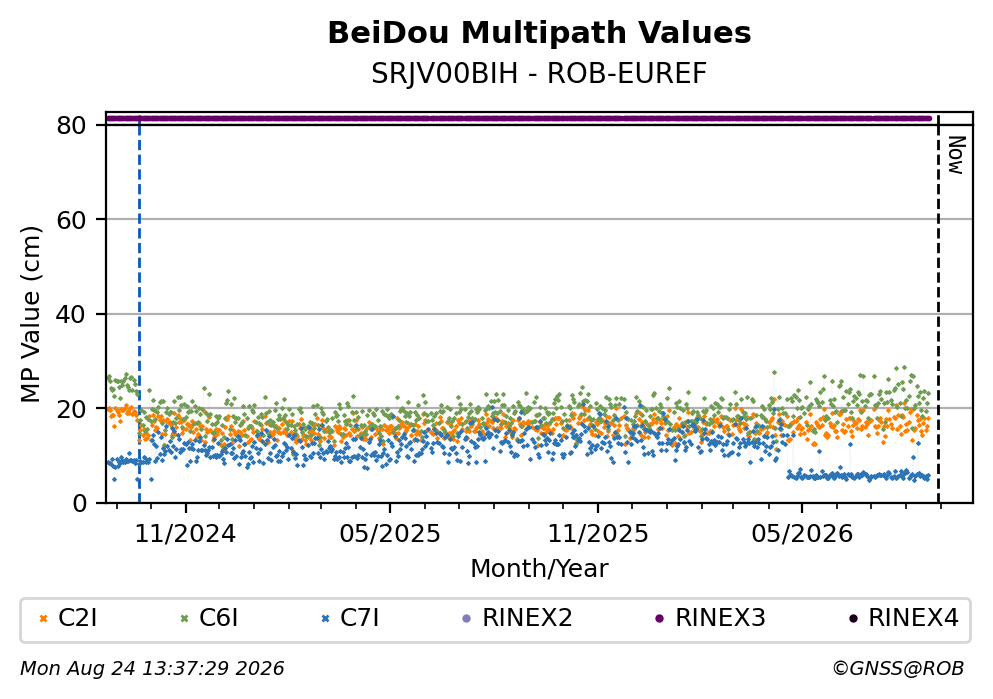Click the green C6I legend marker

pyautogui.click(x=184, y=619)
